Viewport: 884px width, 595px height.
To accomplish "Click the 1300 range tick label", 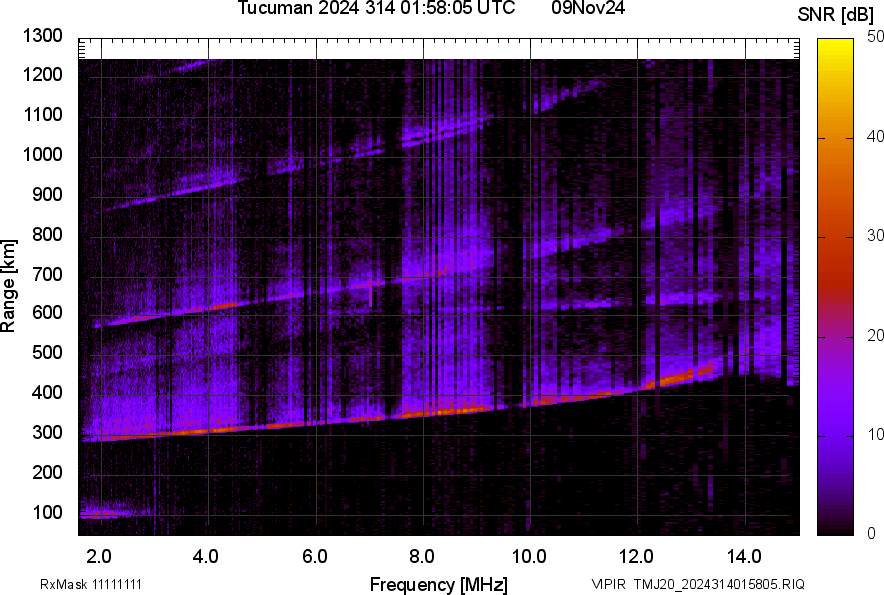I will 43,36.
